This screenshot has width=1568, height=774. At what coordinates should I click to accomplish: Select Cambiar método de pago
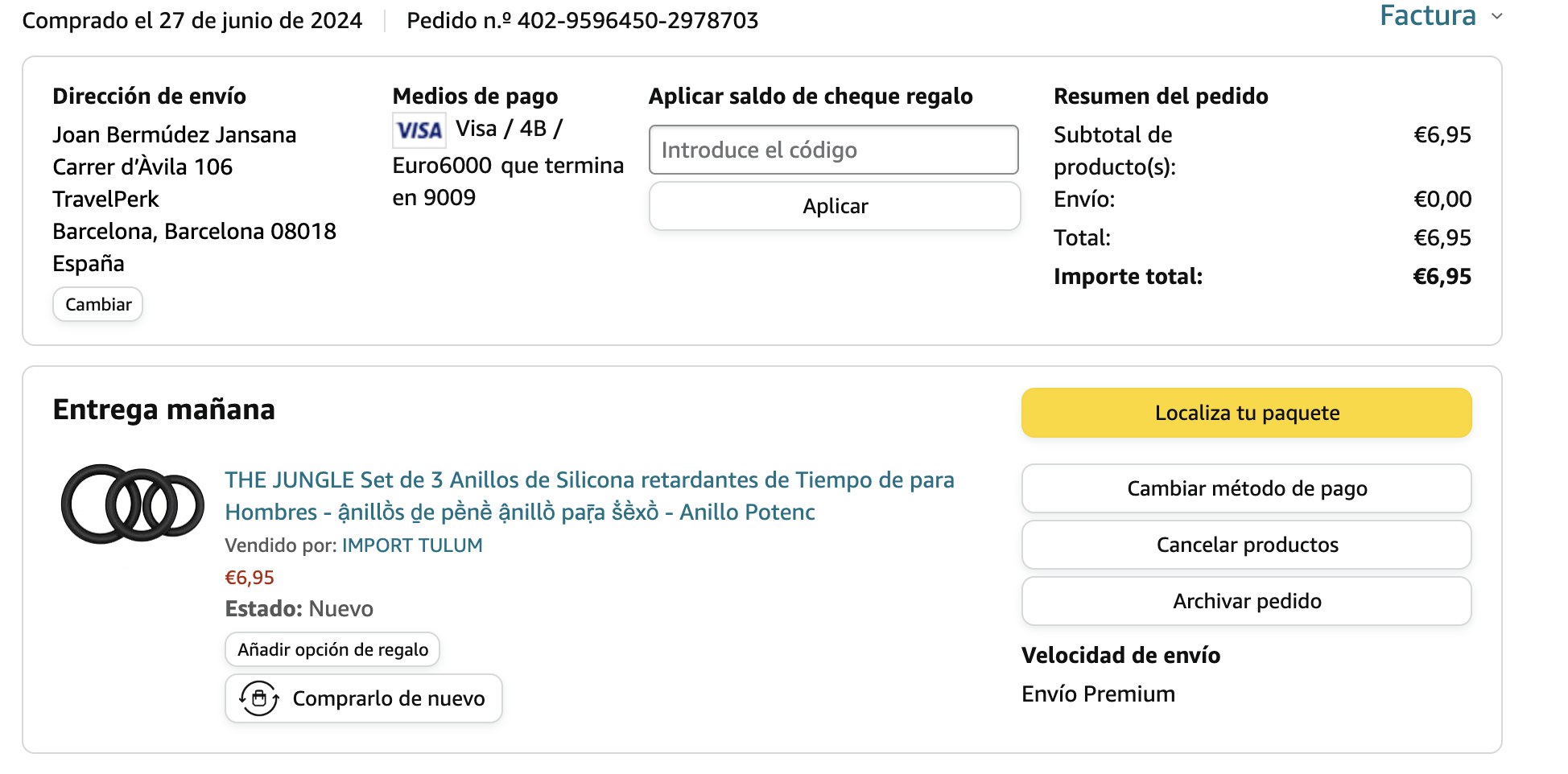[1246, 488]
